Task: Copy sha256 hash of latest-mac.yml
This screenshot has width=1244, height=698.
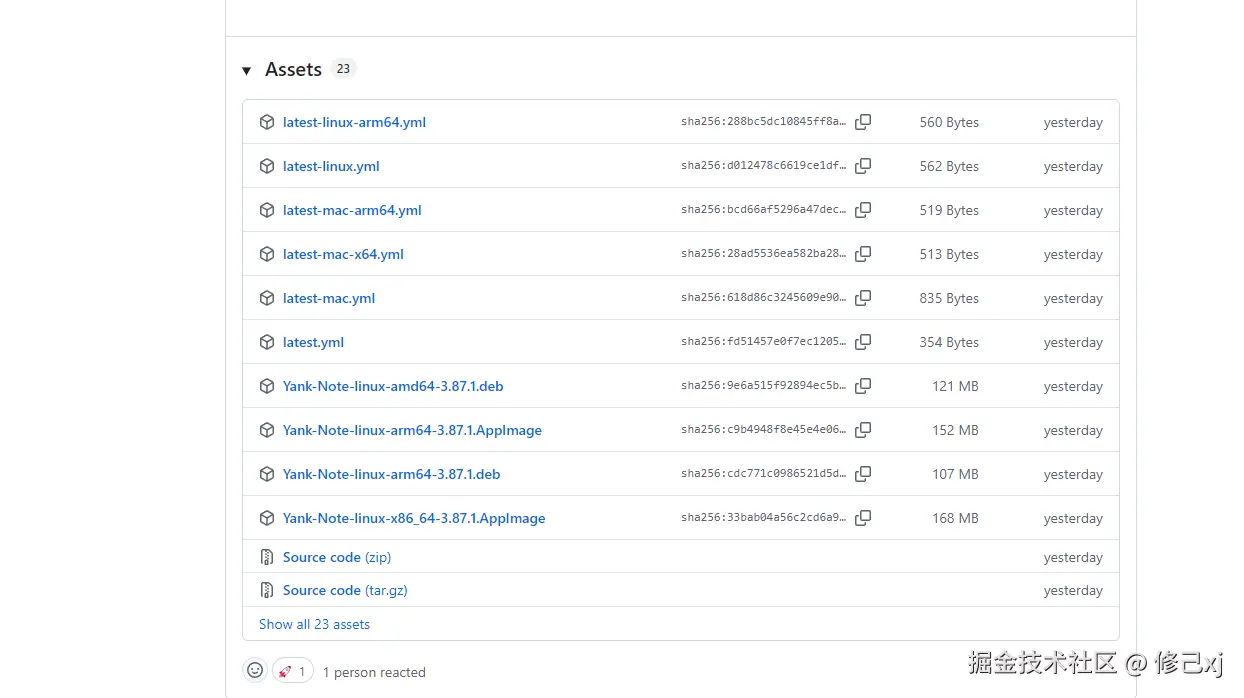Action: [863, 298]
